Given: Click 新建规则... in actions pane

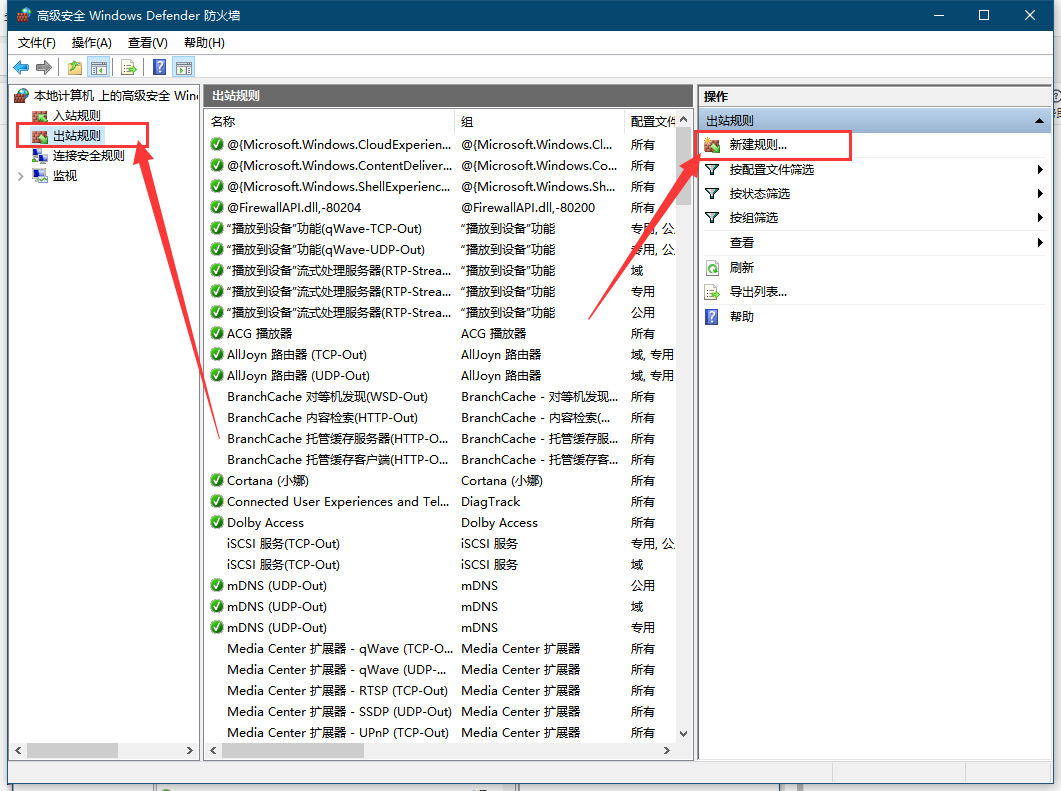Looking at the screenshot, I should click(x=758, y=145).
